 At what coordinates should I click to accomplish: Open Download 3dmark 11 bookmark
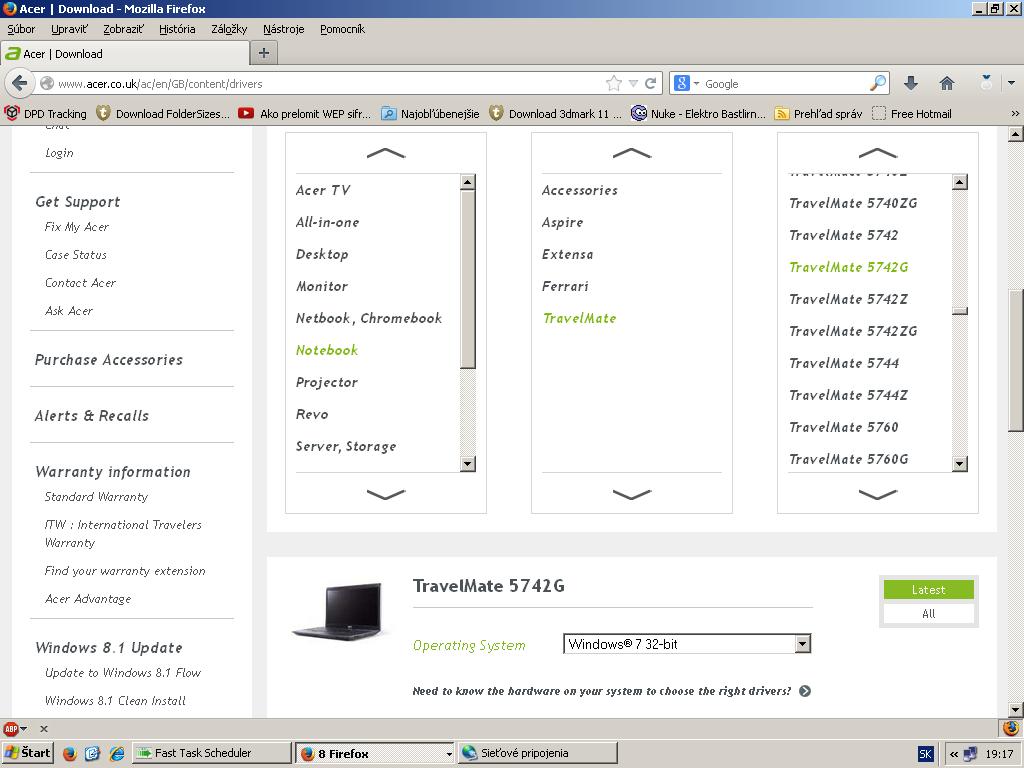(x=556, y=114)
